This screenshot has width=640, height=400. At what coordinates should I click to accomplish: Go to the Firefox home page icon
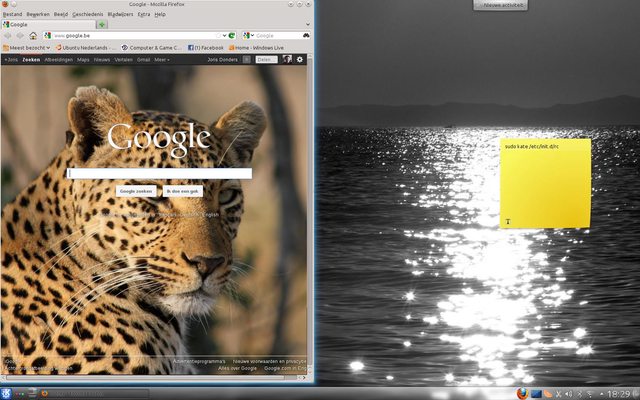[x=33, y=36]
